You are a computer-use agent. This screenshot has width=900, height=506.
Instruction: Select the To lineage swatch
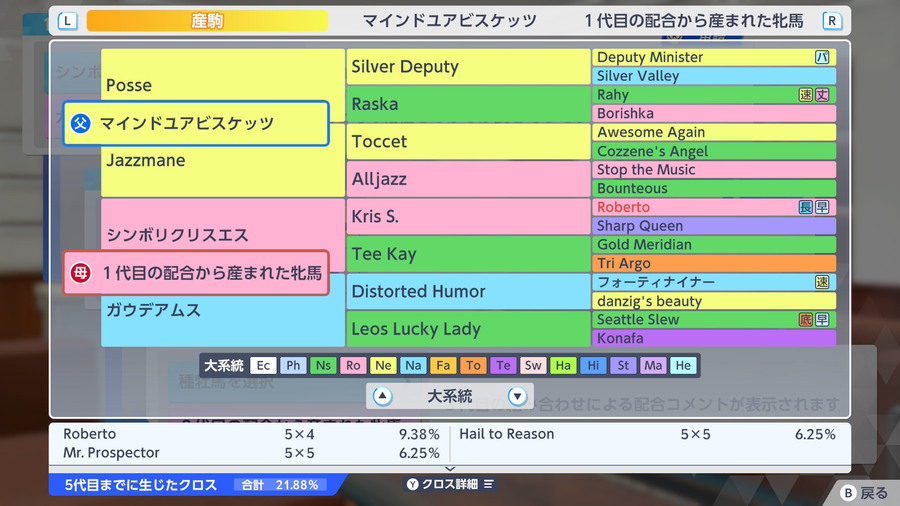473,365
